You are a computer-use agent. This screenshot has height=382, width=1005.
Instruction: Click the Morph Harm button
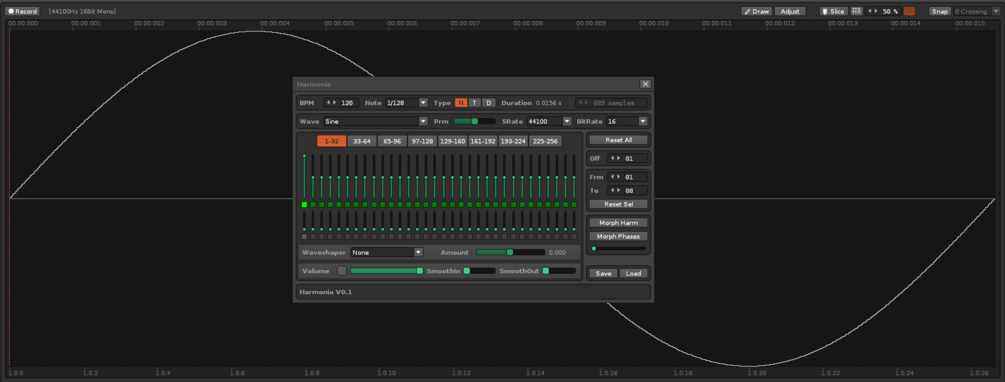pyautogui.click(x=619, y=223)
